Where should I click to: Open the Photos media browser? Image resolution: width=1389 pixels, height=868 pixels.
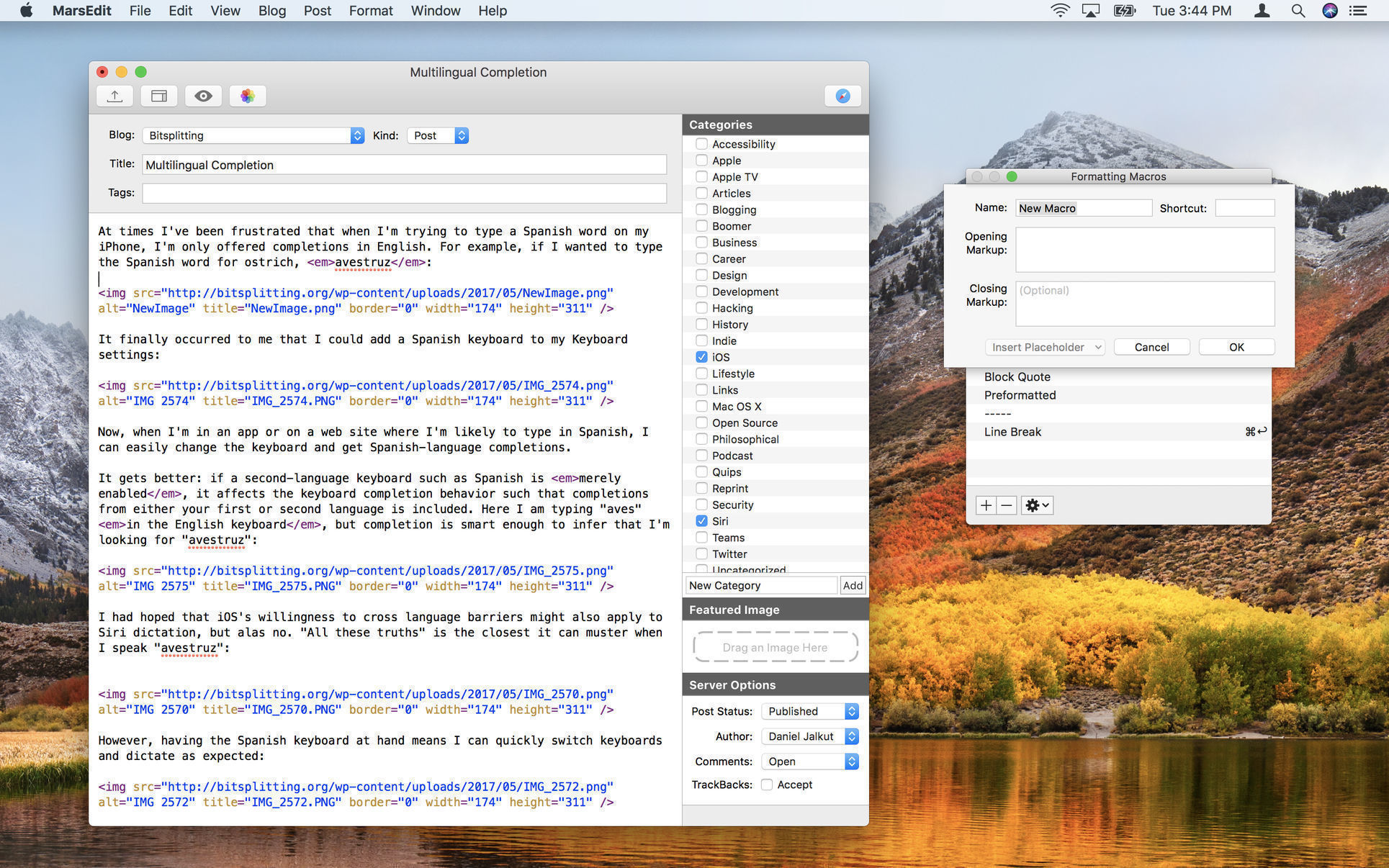pyautogui.click(x=248, y=95)
